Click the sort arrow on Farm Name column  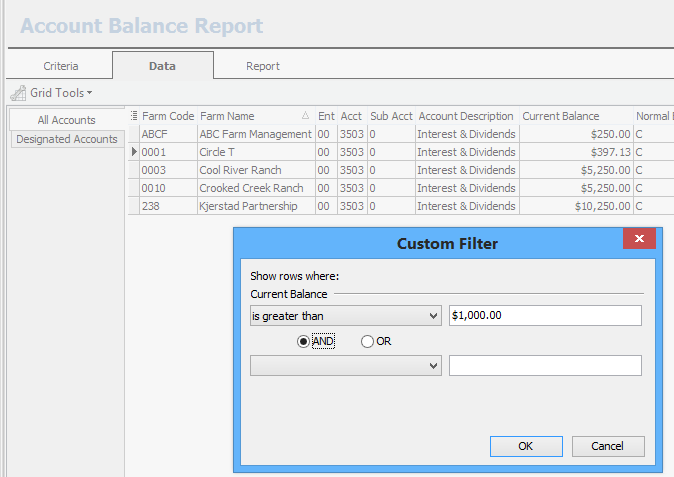[x=305, y=116]
